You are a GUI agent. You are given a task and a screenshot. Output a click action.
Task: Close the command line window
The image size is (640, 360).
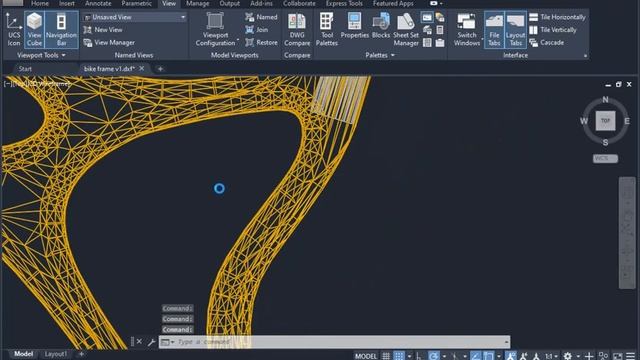pyautogui.click(x=139, y=342)
